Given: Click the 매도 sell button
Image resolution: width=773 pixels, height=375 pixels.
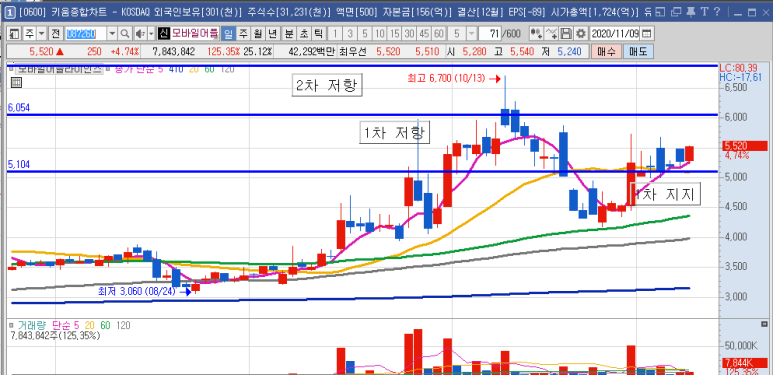Looking at the screenshot, I should click(x=638, y=51).
